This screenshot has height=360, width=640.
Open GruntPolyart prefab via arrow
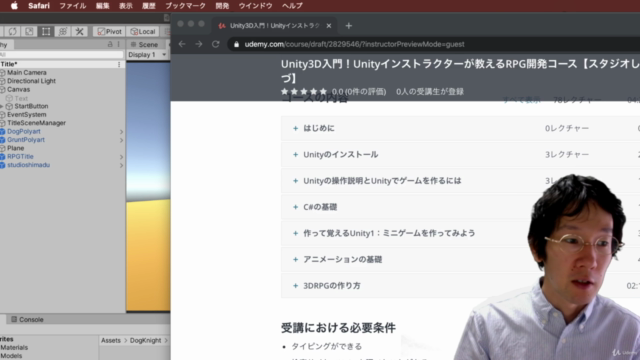click(x=121, y=140)
